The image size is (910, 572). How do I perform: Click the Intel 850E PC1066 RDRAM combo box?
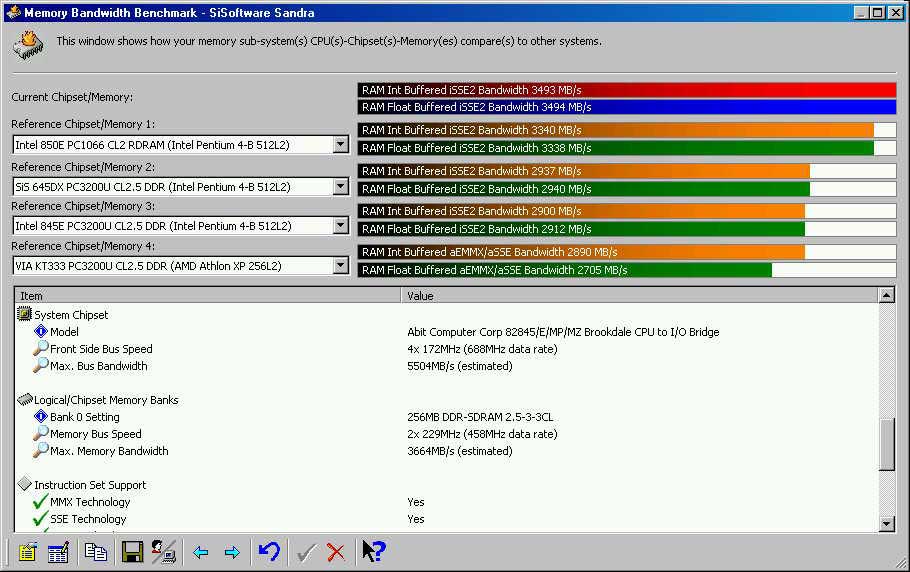[180, 144]
